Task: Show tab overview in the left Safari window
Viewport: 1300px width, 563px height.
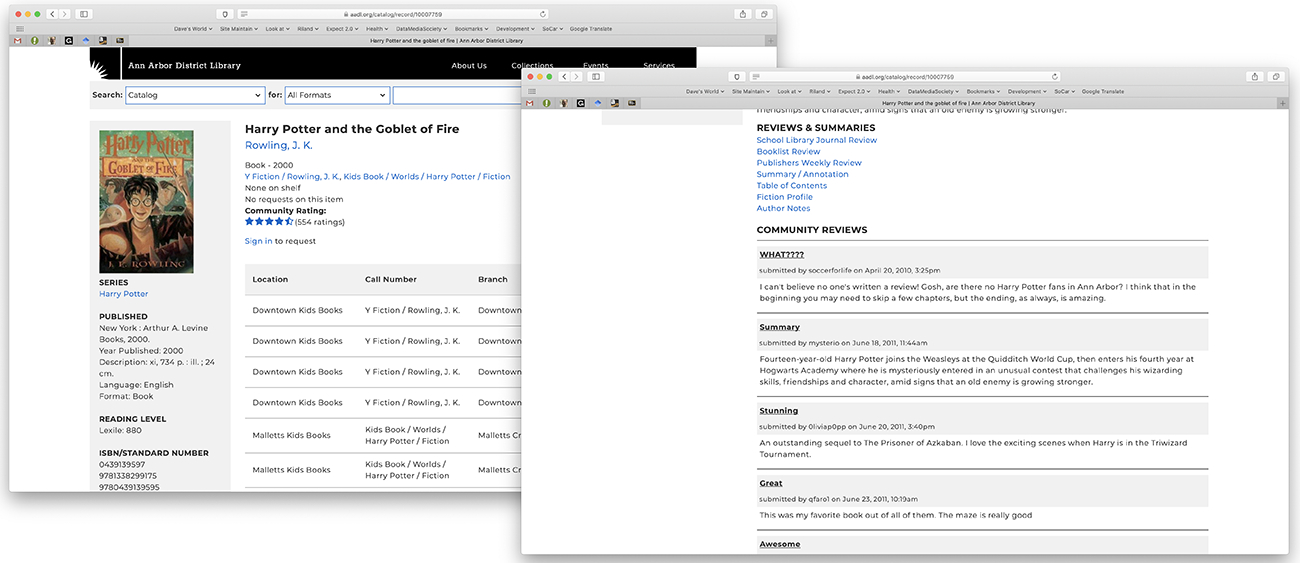Action: pyautogui.click(x=764, y=14)
